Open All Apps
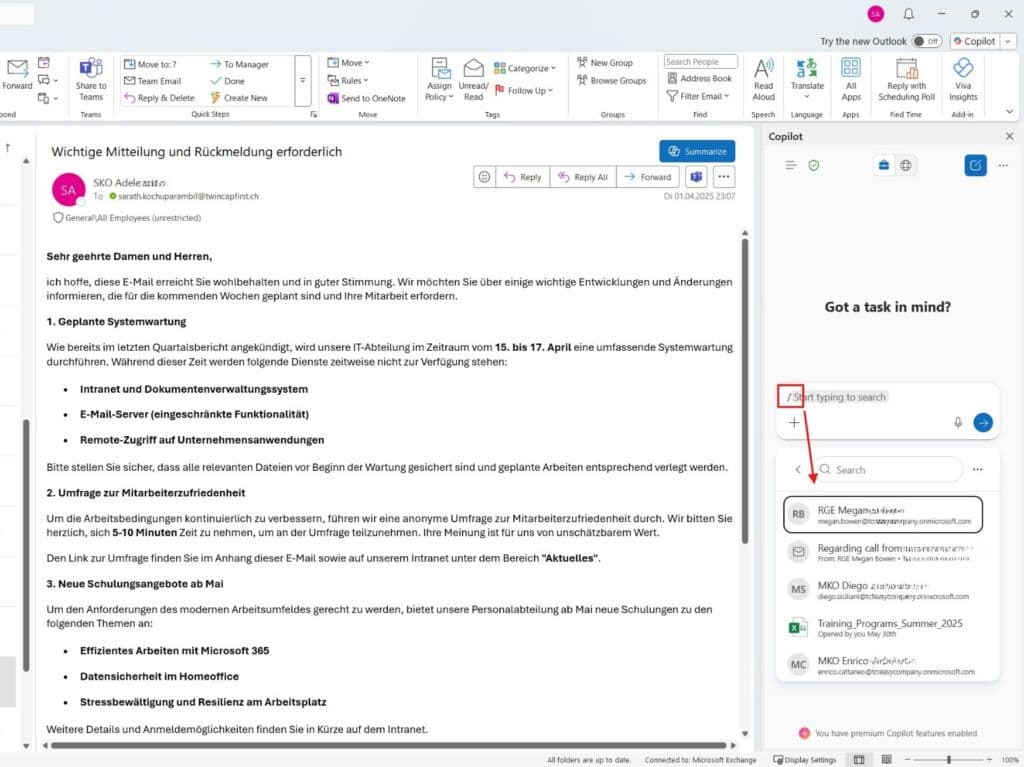1024x767 pixels. tap(851, 80)
